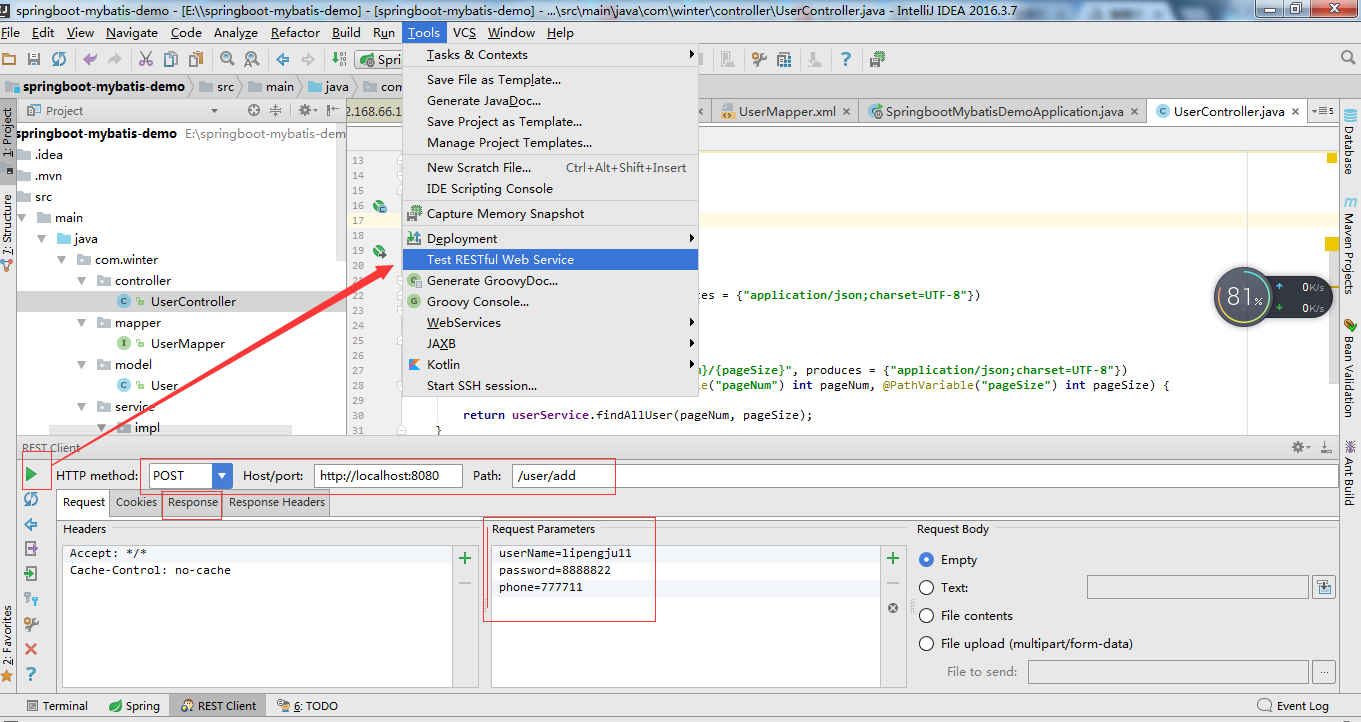Add a request parameter with the green plus

[x=893, y=558]
